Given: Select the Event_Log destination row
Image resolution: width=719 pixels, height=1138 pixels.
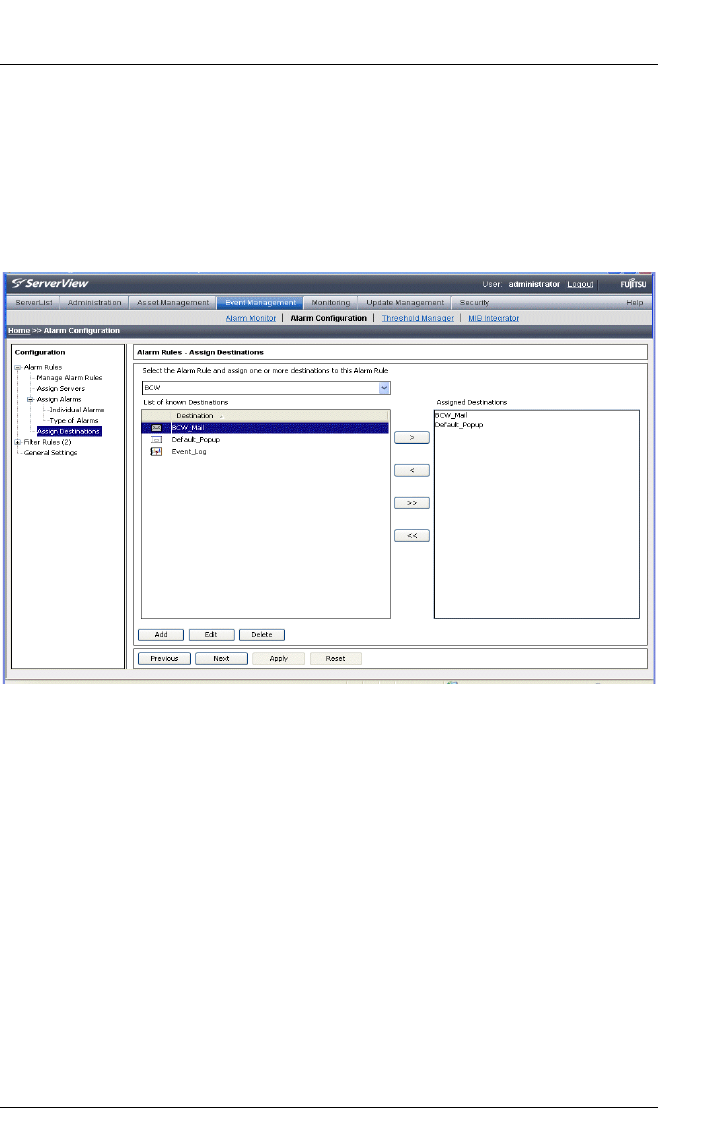Looking at the screenshot, I should click(x=266, y=451).
